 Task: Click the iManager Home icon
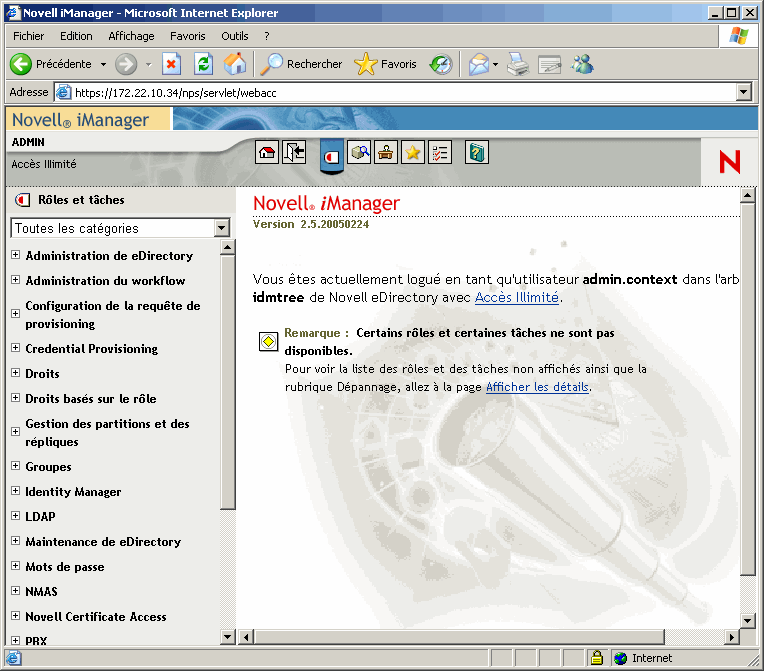(x=267, y=153)
